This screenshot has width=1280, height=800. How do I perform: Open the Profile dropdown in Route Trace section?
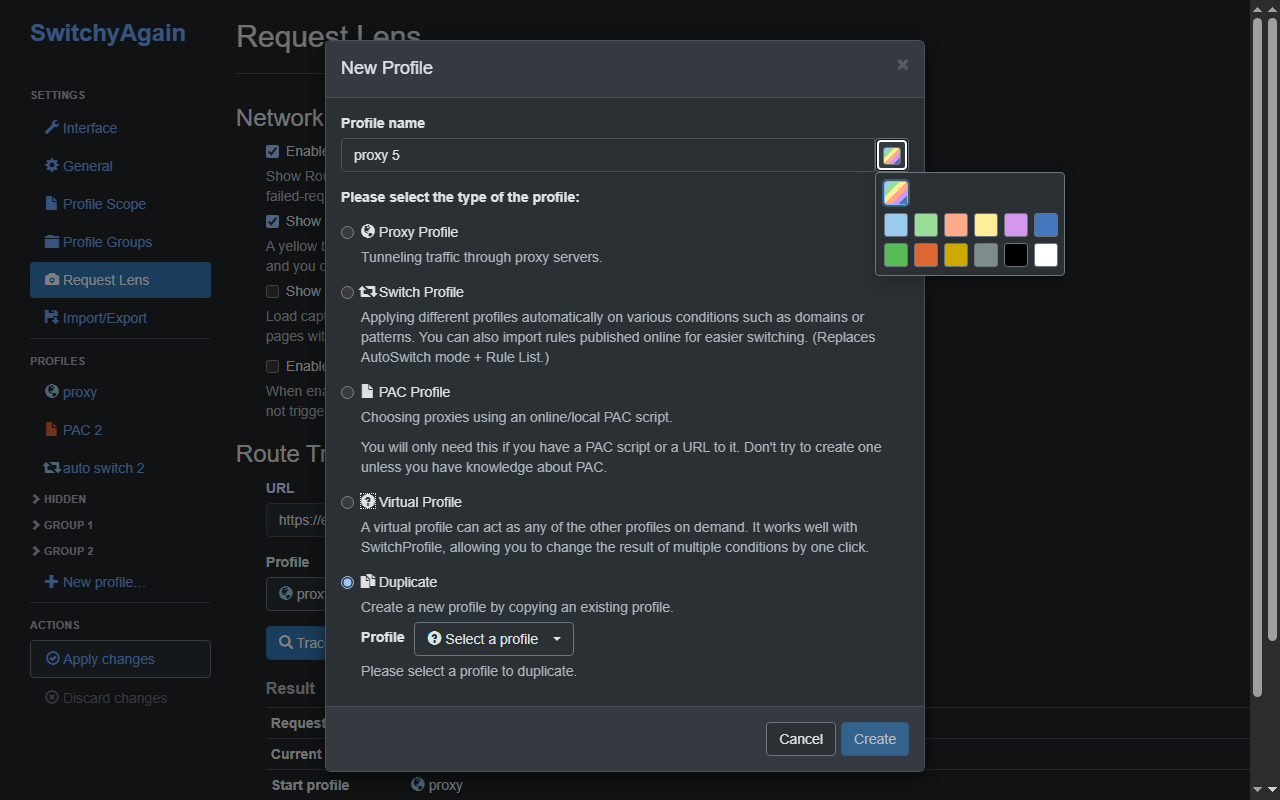tap(296, 594)
